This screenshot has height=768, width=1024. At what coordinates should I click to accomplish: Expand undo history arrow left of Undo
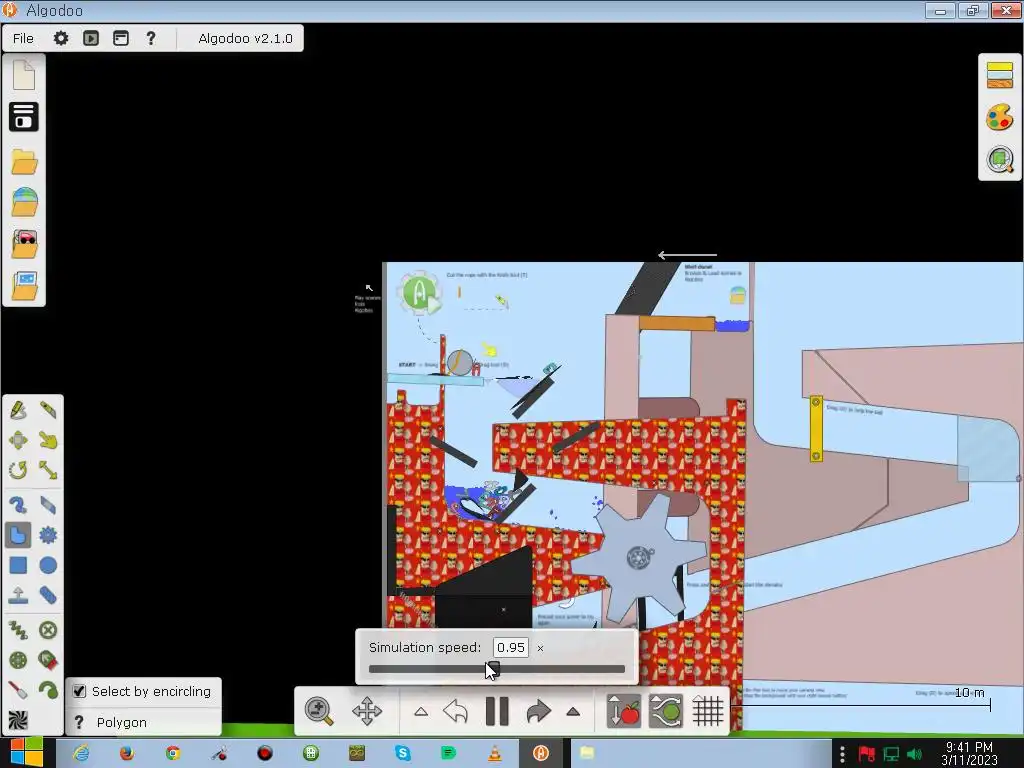pyautogui.click(x=421, y=712)
